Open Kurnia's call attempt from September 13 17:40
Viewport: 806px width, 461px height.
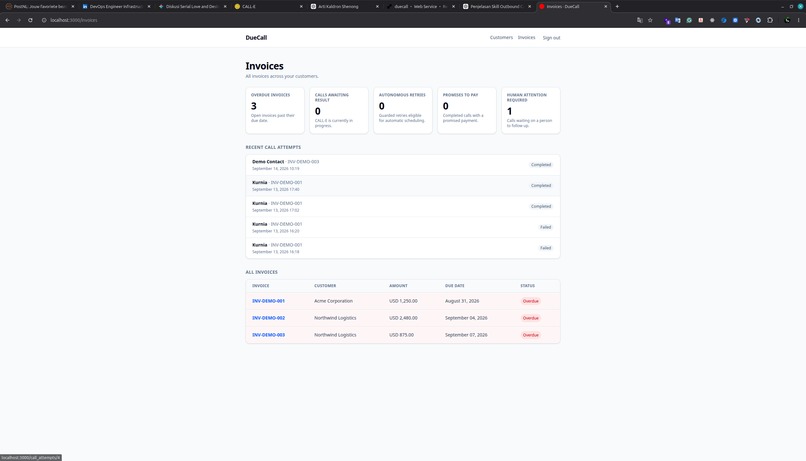(x=402, y=186)
